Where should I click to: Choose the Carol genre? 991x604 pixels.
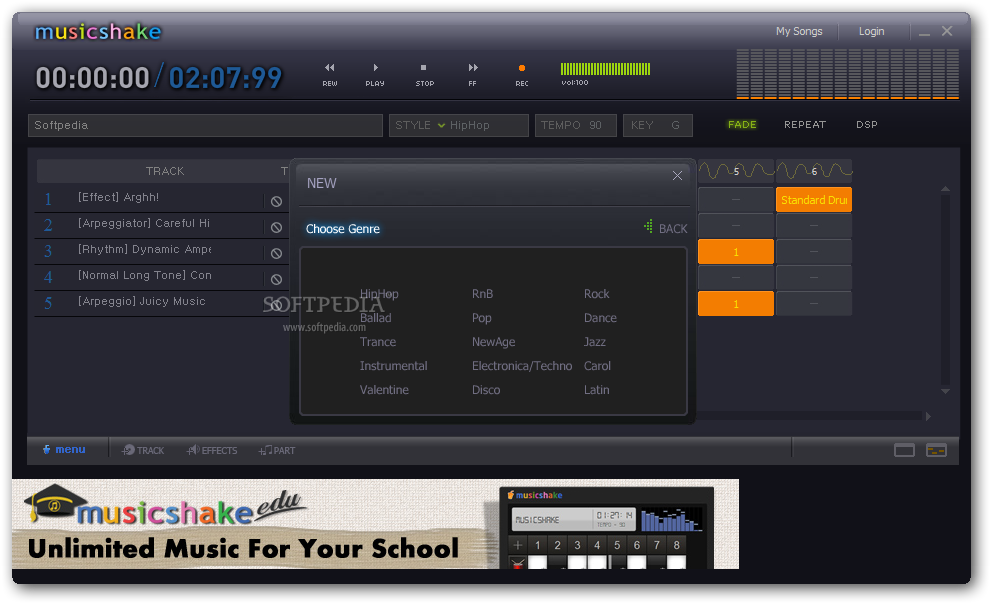[x=597, y=366]
